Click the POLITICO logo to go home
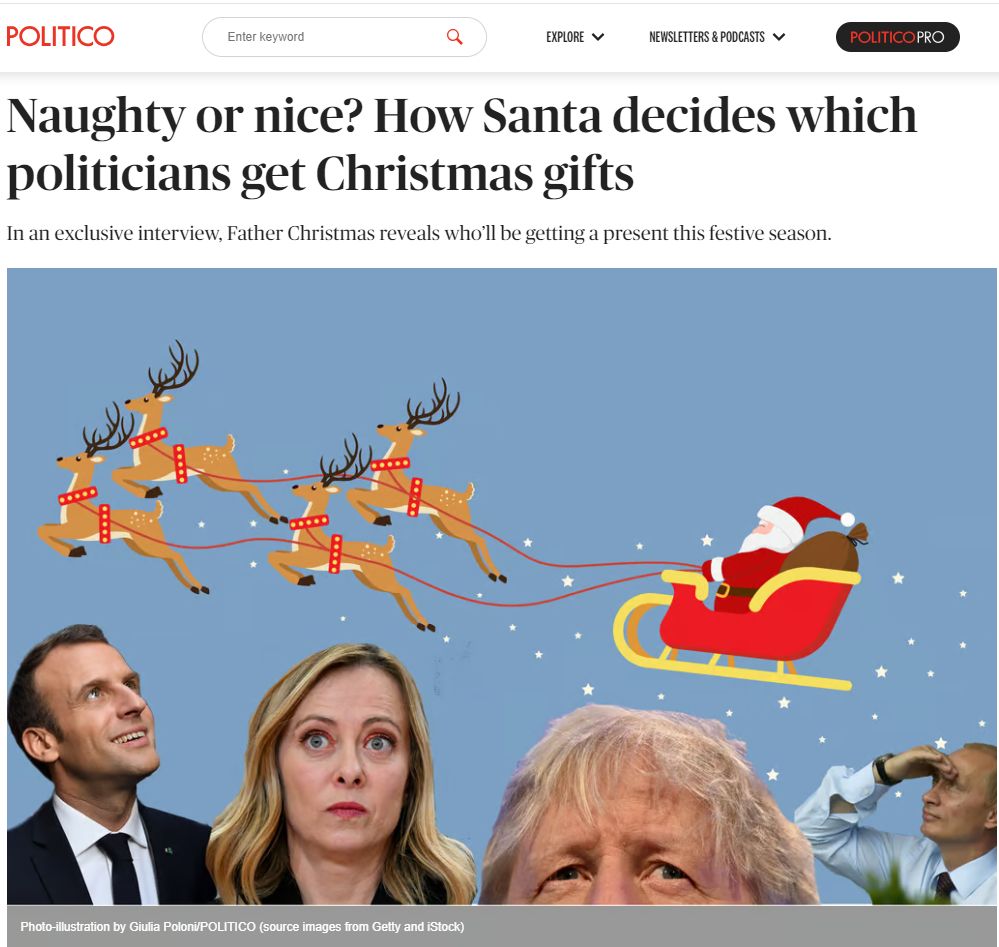 60,36
